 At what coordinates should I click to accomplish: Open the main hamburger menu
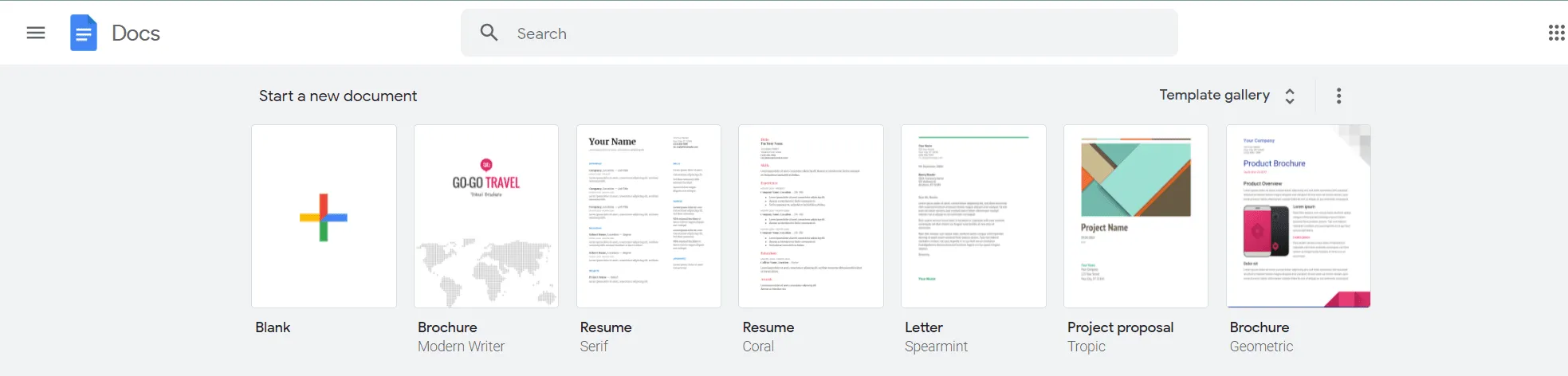pyautogui.click(x=36, y=33)
